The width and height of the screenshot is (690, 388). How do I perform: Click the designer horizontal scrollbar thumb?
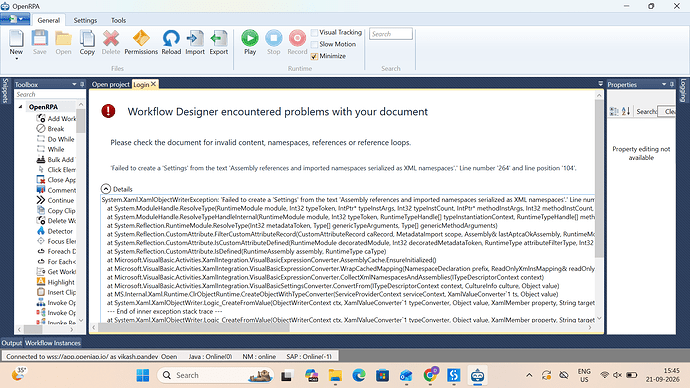tap(194, 328)
